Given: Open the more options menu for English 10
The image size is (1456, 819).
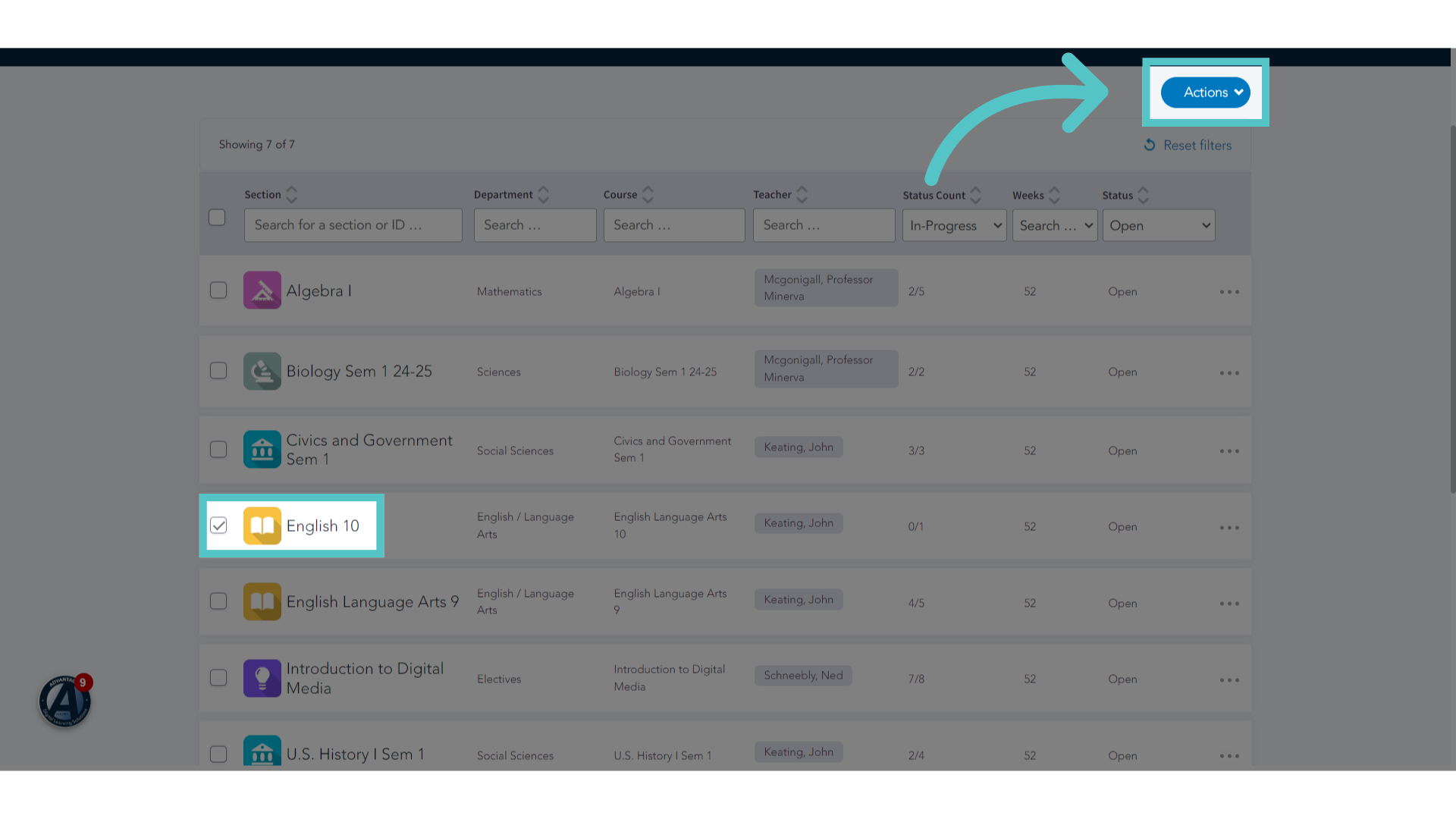Looking at the screenshot, I should (1229, 528).
